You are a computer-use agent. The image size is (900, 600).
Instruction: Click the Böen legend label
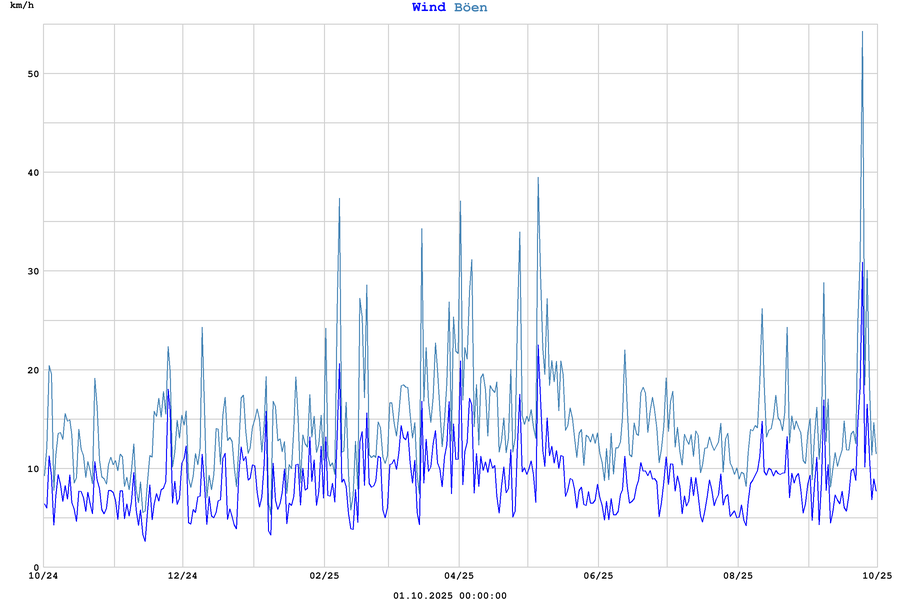point(470,8)
